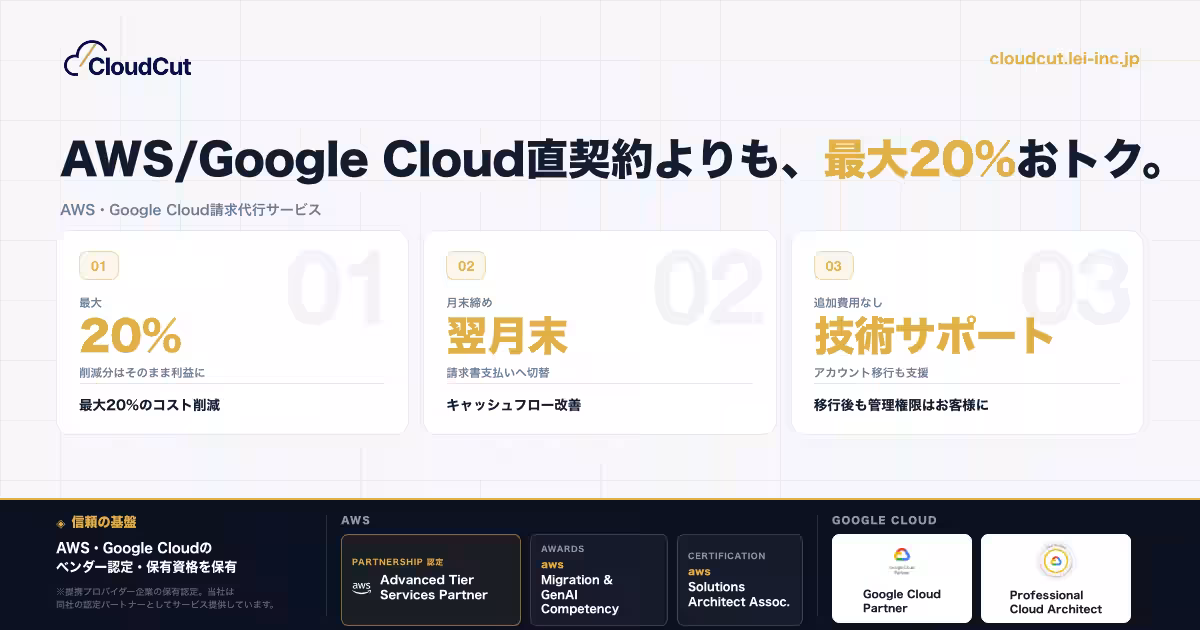Click the AWS logo in Advanced Tier card

[361, 587]
